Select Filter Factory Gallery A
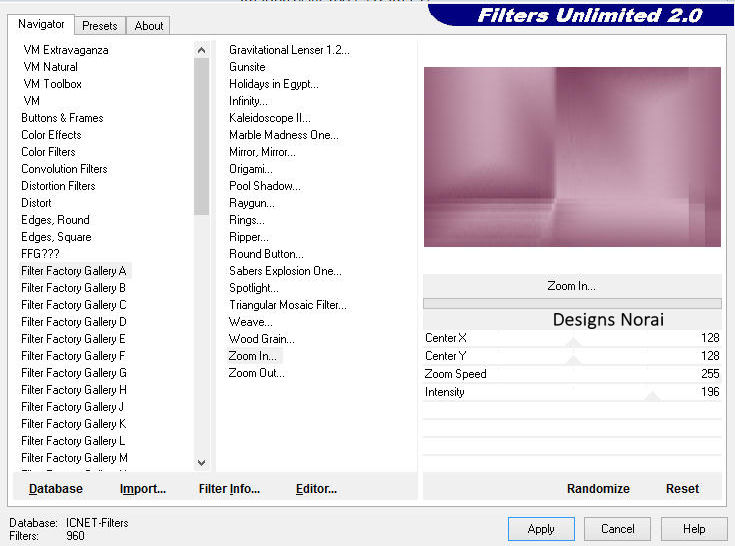The image size is (735, 546). [74, 271]
